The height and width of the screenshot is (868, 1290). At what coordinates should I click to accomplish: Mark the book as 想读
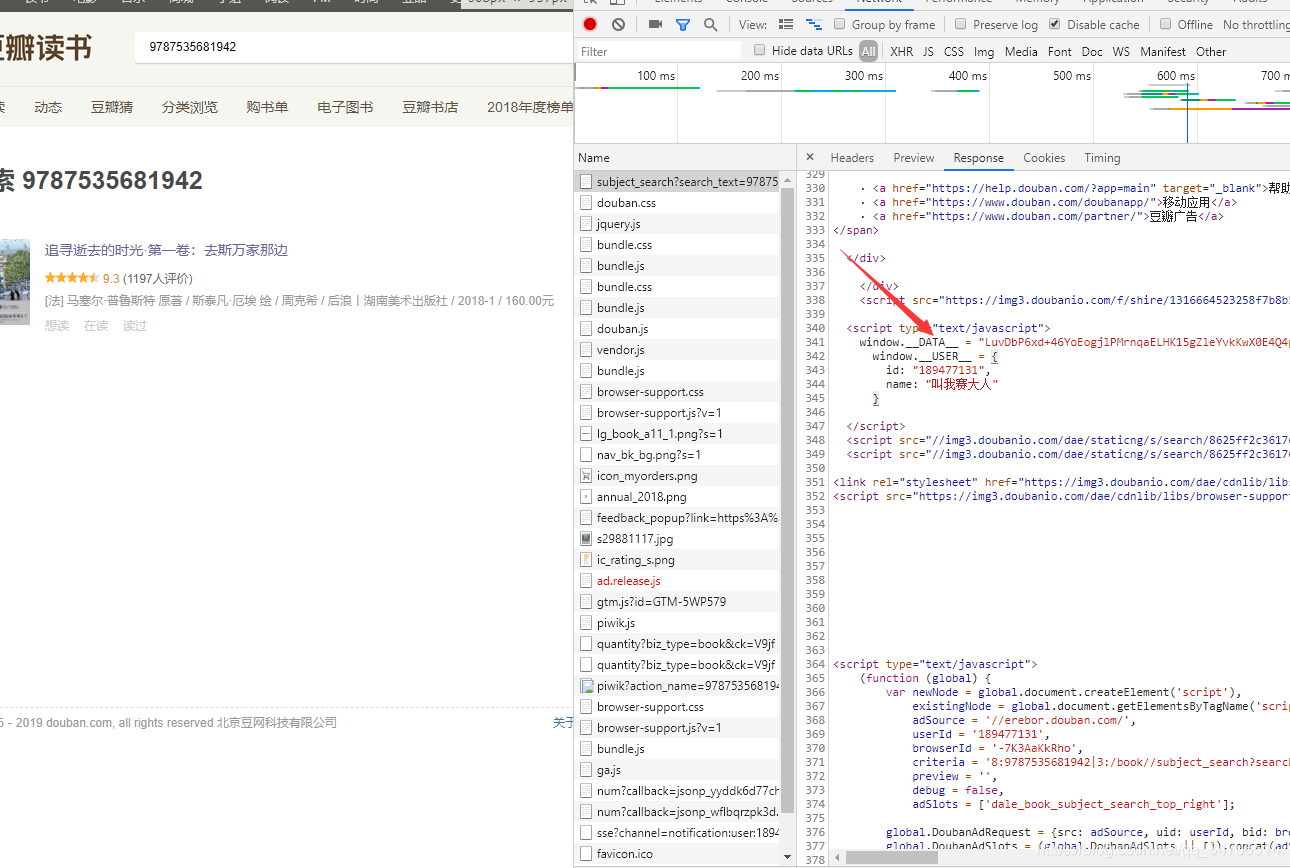pos(57,325)
